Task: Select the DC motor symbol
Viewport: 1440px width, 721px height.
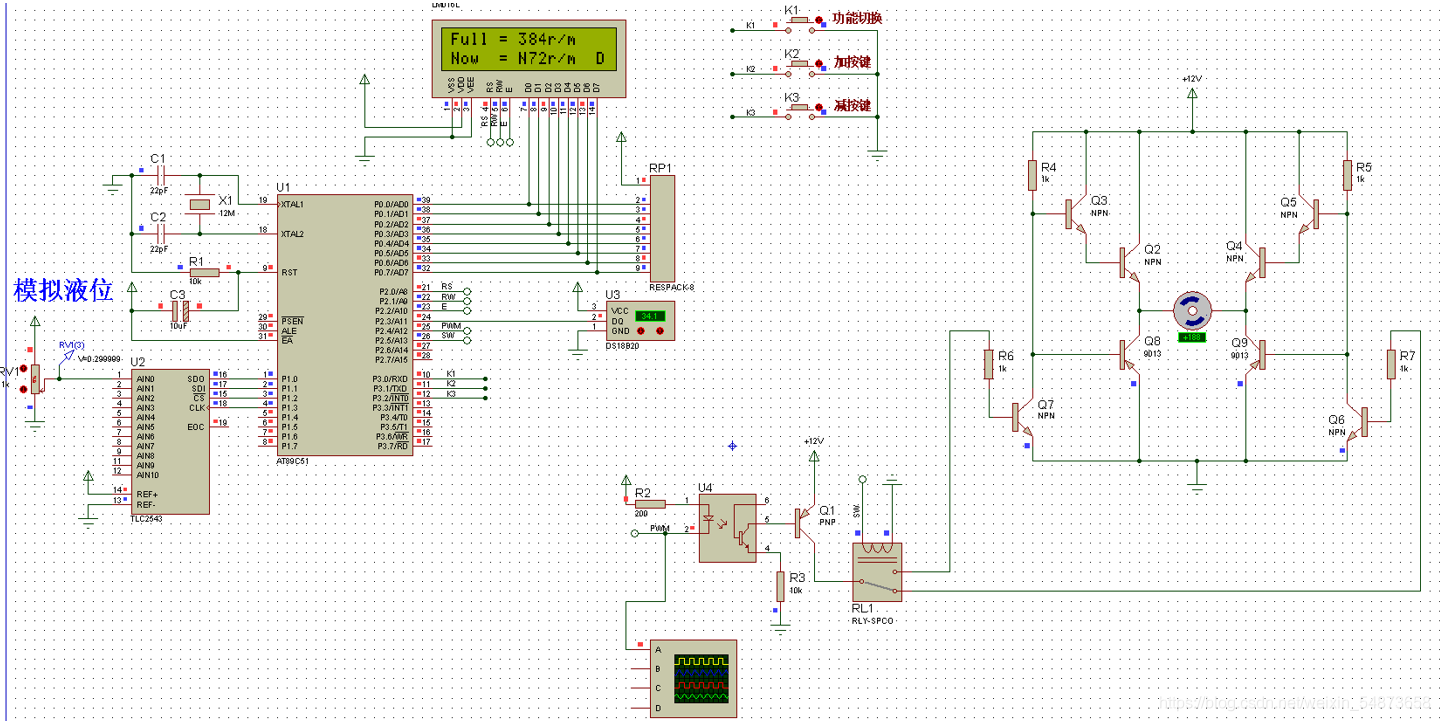Action: tap(1192, 310)
